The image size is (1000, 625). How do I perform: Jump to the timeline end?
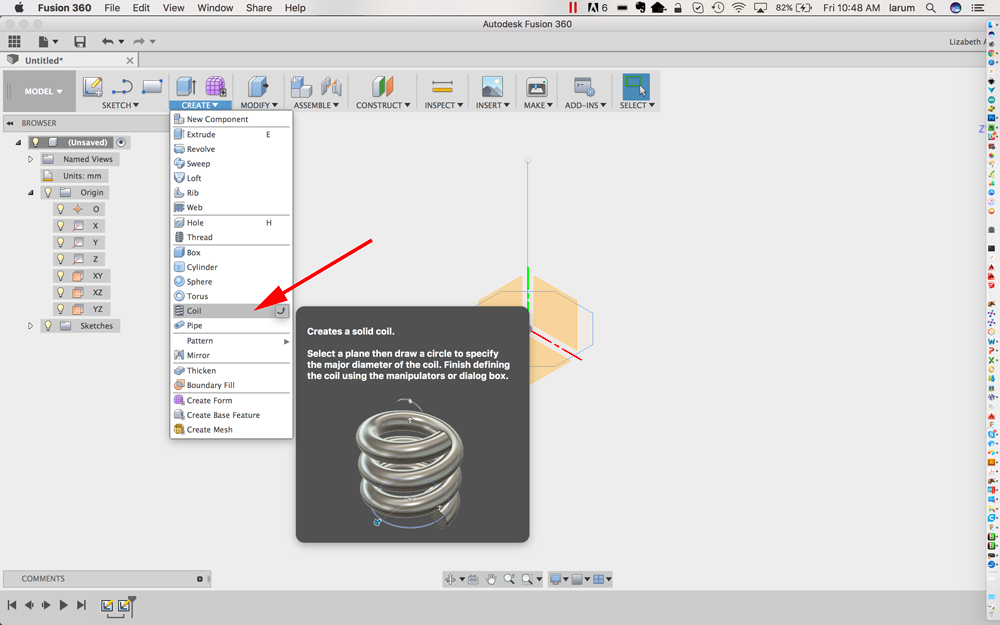tap(81, 605)
